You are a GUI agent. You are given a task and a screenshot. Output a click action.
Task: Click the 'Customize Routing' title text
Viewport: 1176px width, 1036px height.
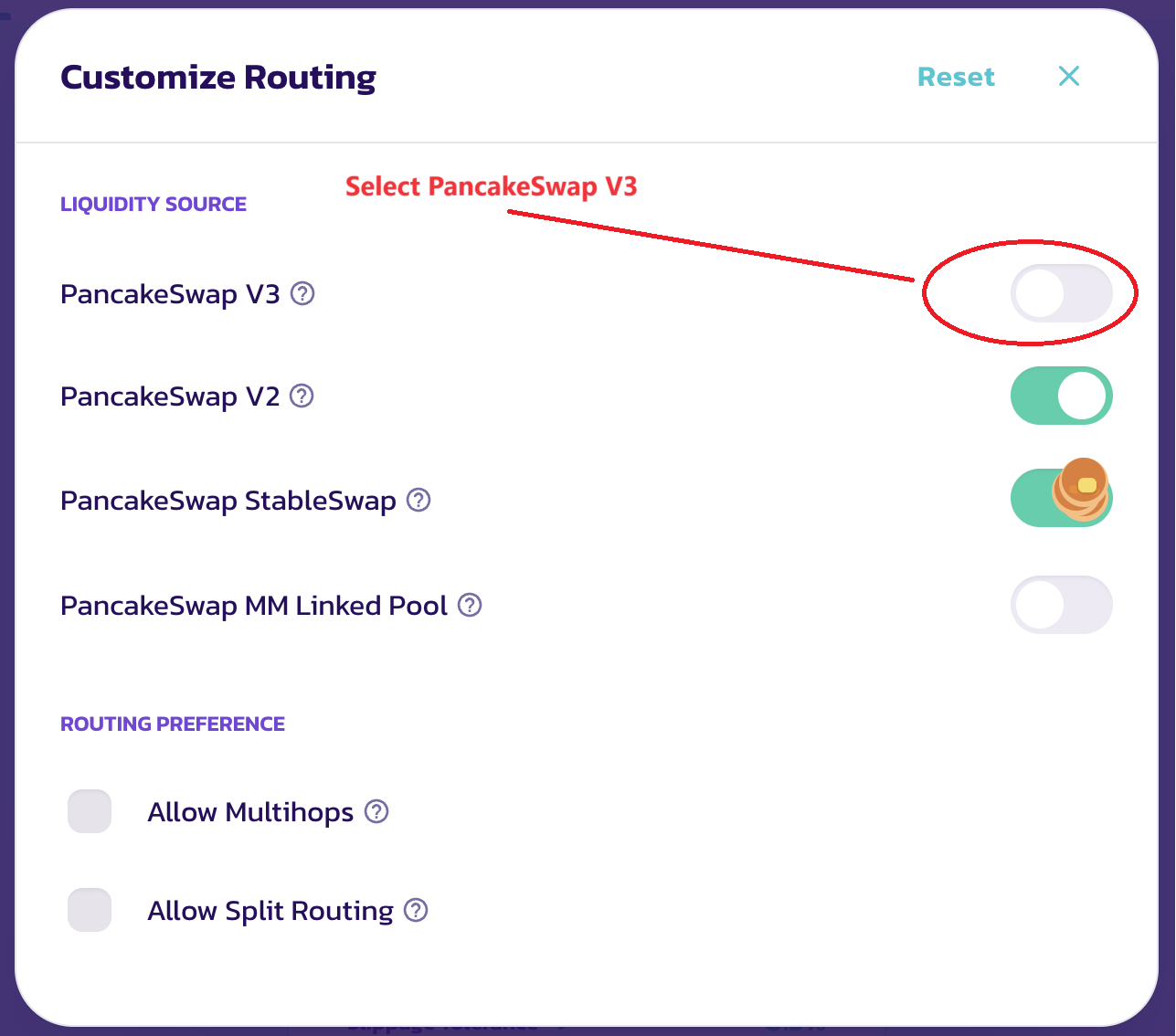(x=218, y=78)
